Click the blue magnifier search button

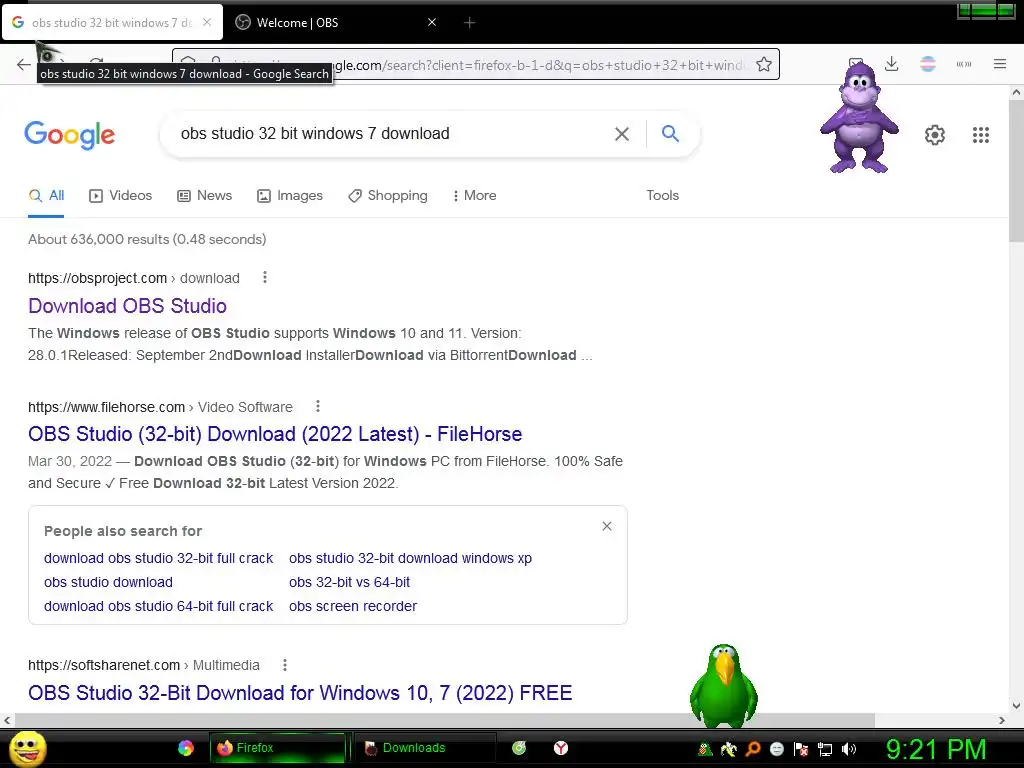tap(670, 133)
